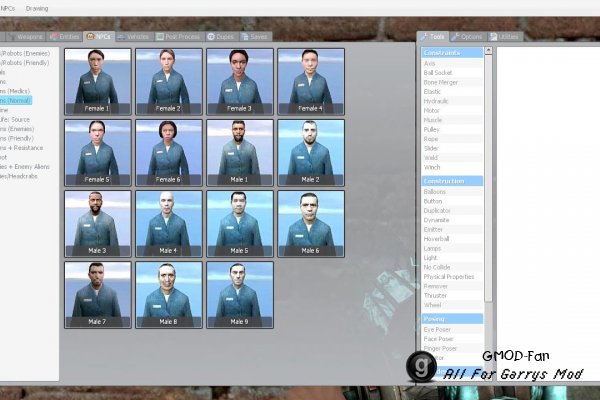
Task: Select the Muscle tool
Action: click(452, 120)
